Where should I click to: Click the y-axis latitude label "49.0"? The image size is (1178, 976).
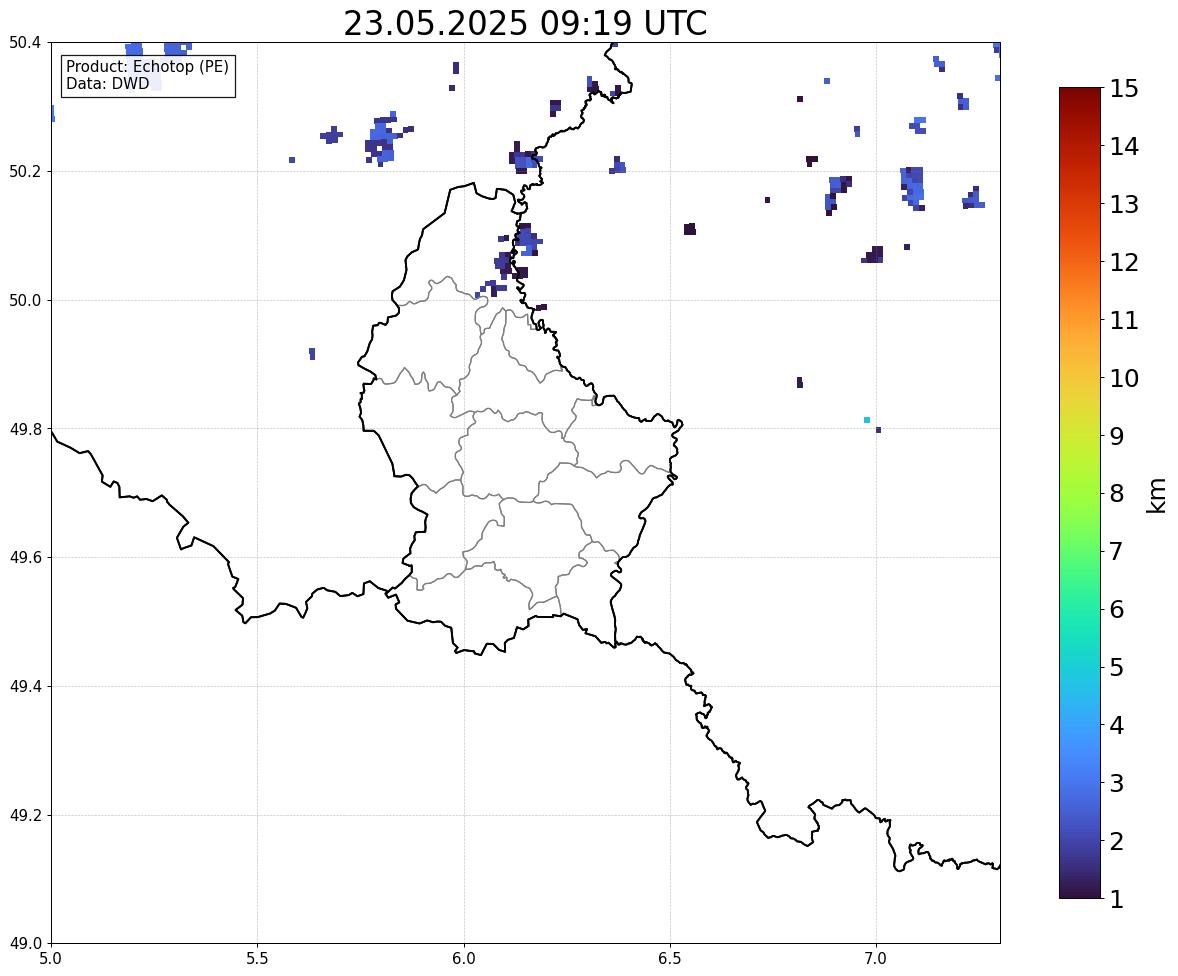click(24, 944)
